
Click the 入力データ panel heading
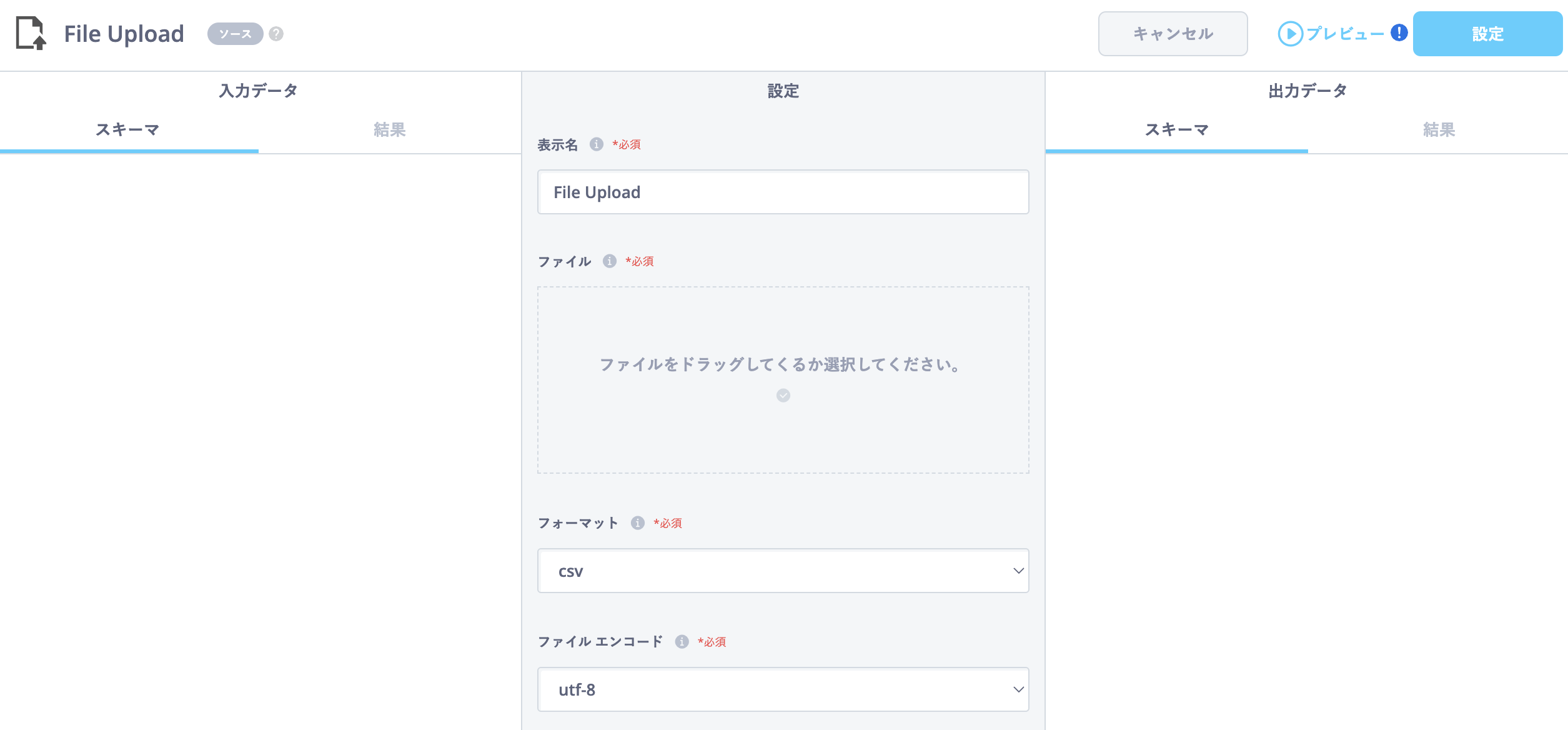(x=258, y=91)
